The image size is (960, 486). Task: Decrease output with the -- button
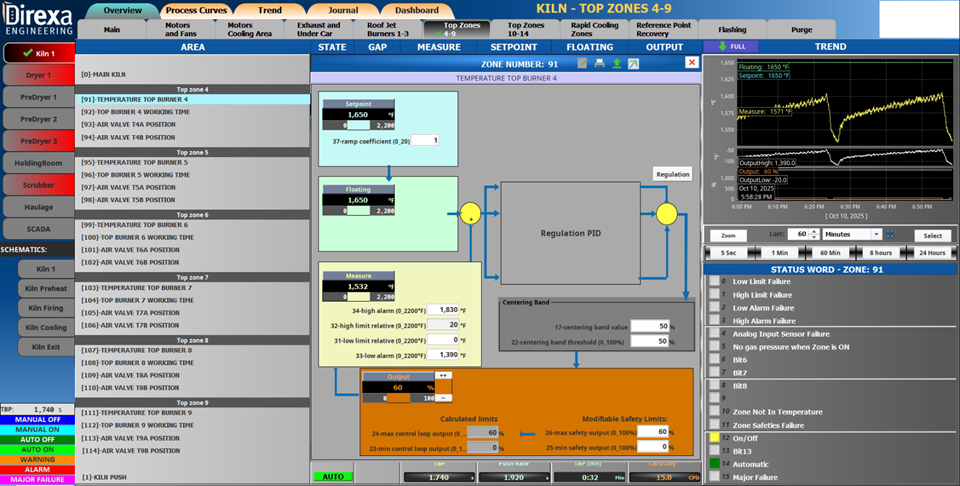[443, 398]
